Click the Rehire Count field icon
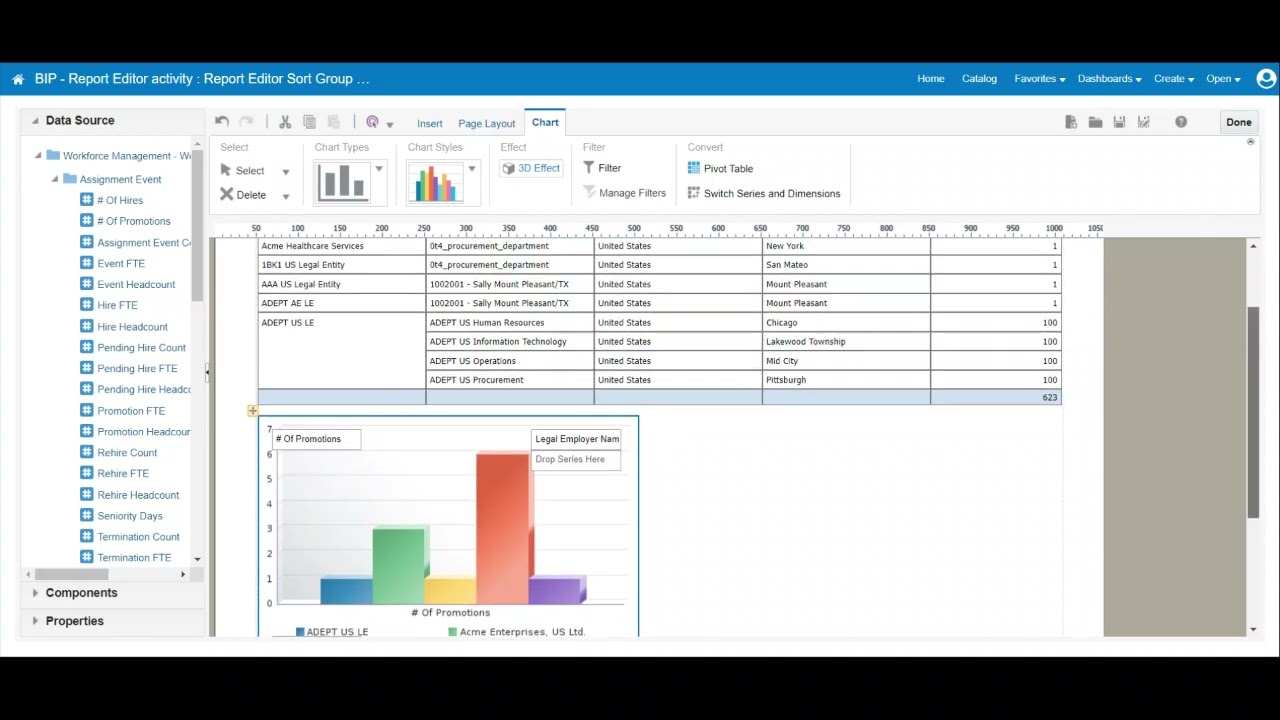This screenshot has height=720, width=1280. 87,452
